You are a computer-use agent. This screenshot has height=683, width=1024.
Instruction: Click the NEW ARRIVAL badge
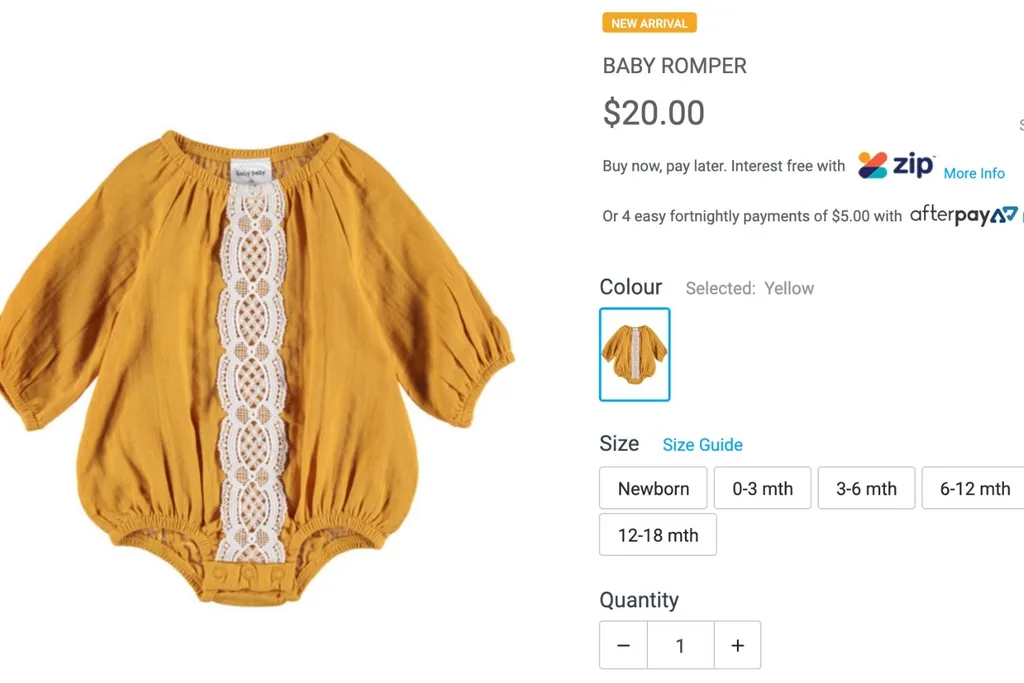(648, 22)
